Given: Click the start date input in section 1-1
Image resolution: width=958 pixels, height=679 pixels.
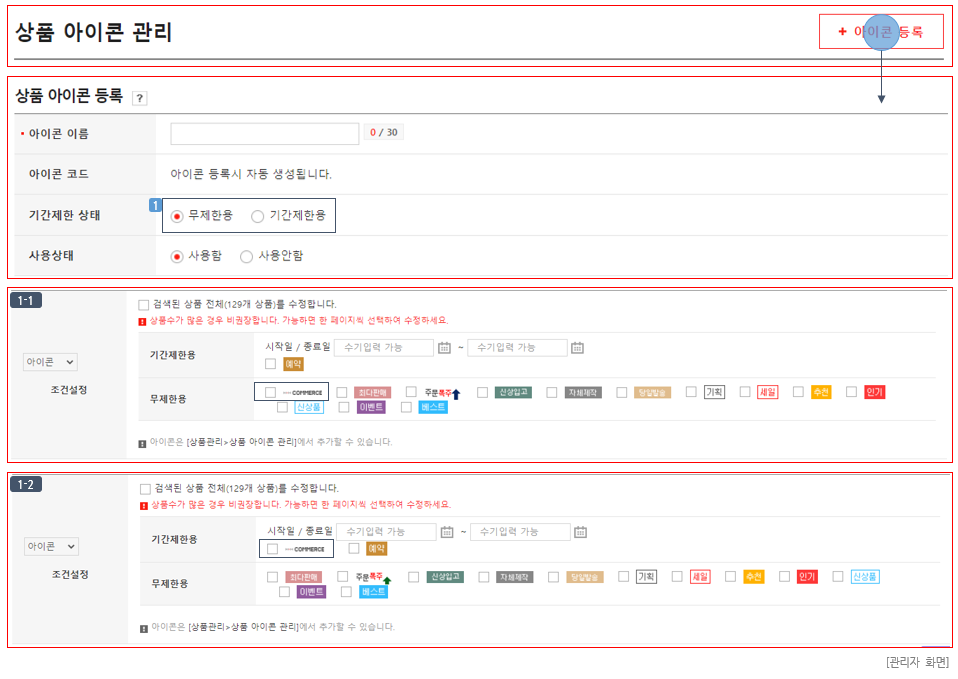Looking at the screenshot, I should pos(384,348).
